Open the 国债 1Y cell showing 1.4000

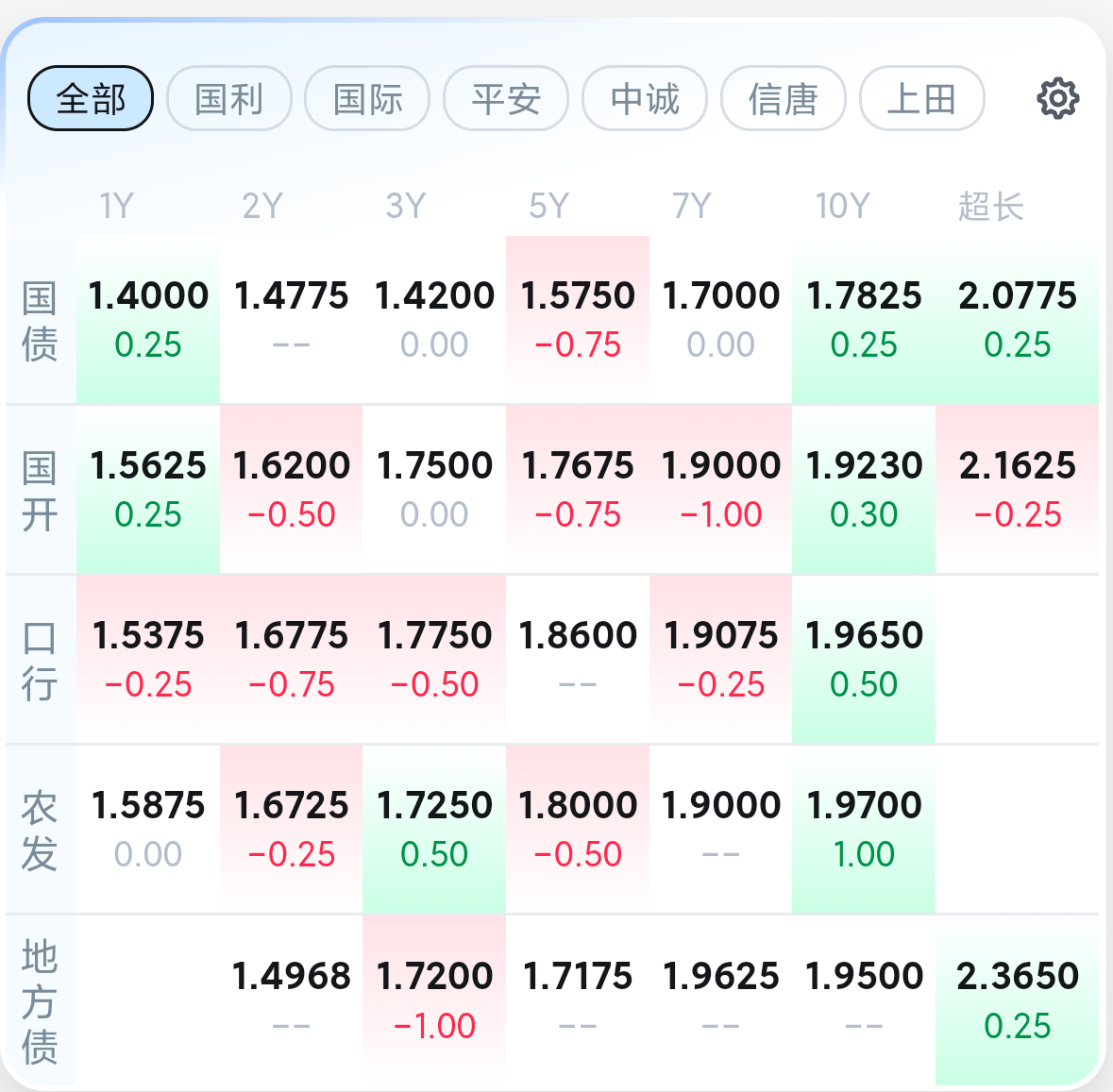pyautogui.click(x=148, y=320)
